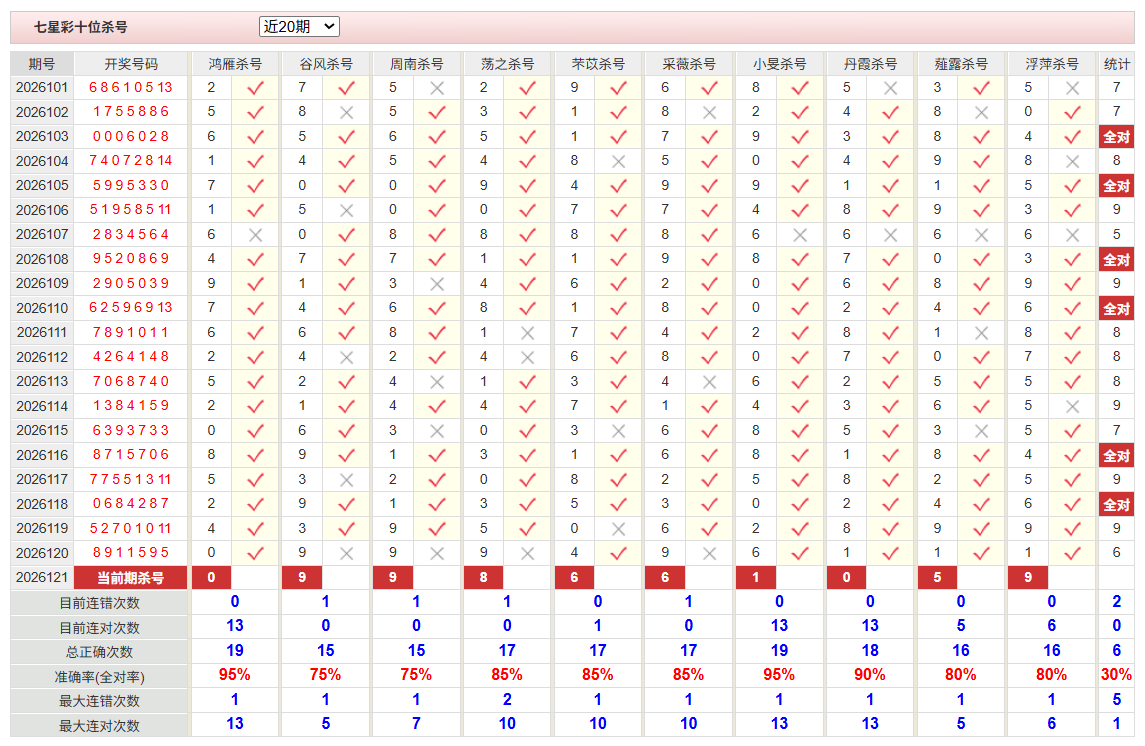1145x746 pixels.
Task: Click 荡之 cross mark in row 2026111
Action: 527,333
